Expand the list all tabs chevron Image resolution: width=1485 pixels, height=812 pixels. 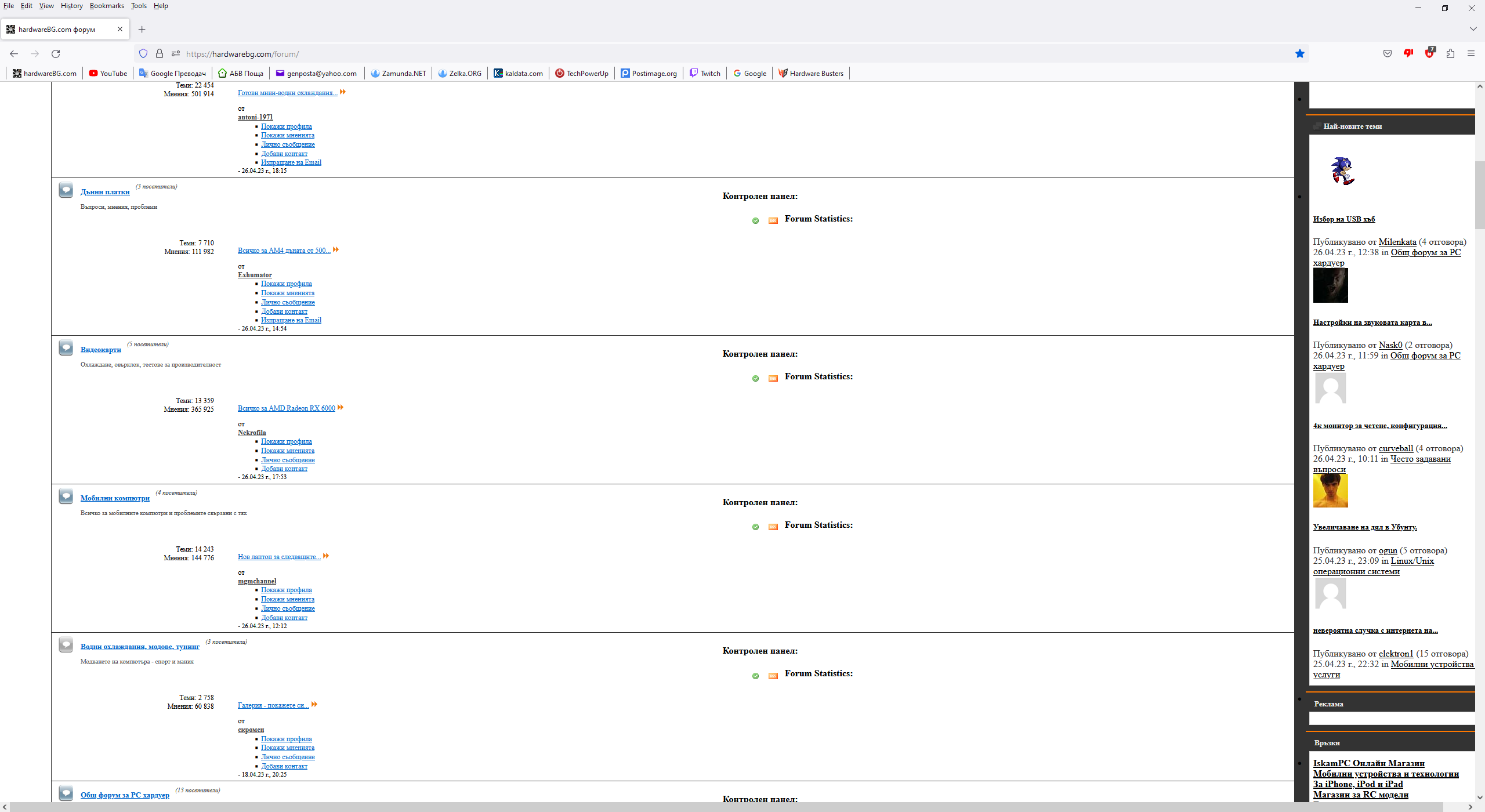(1473, 29)
